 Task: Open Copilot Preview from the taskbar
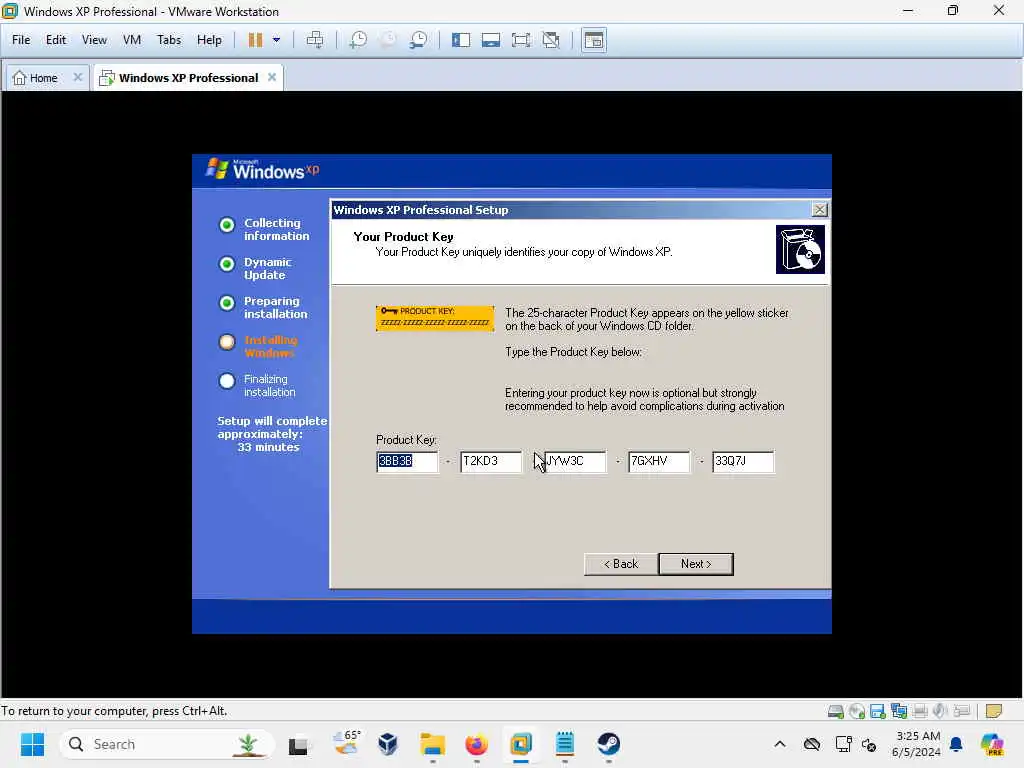coord(993,744)
